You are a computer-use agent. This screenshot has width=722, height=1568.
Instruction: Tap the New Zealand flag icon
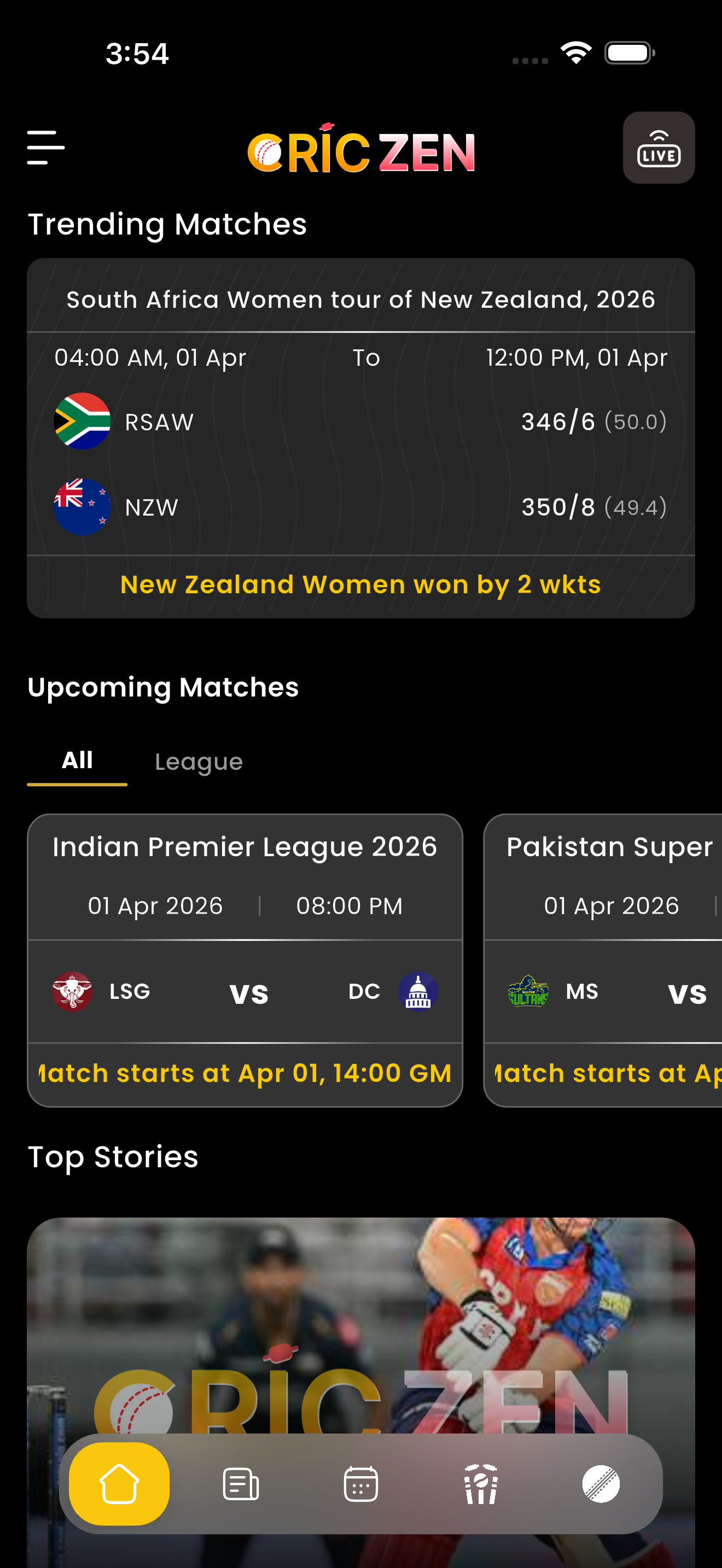[82, 506]
